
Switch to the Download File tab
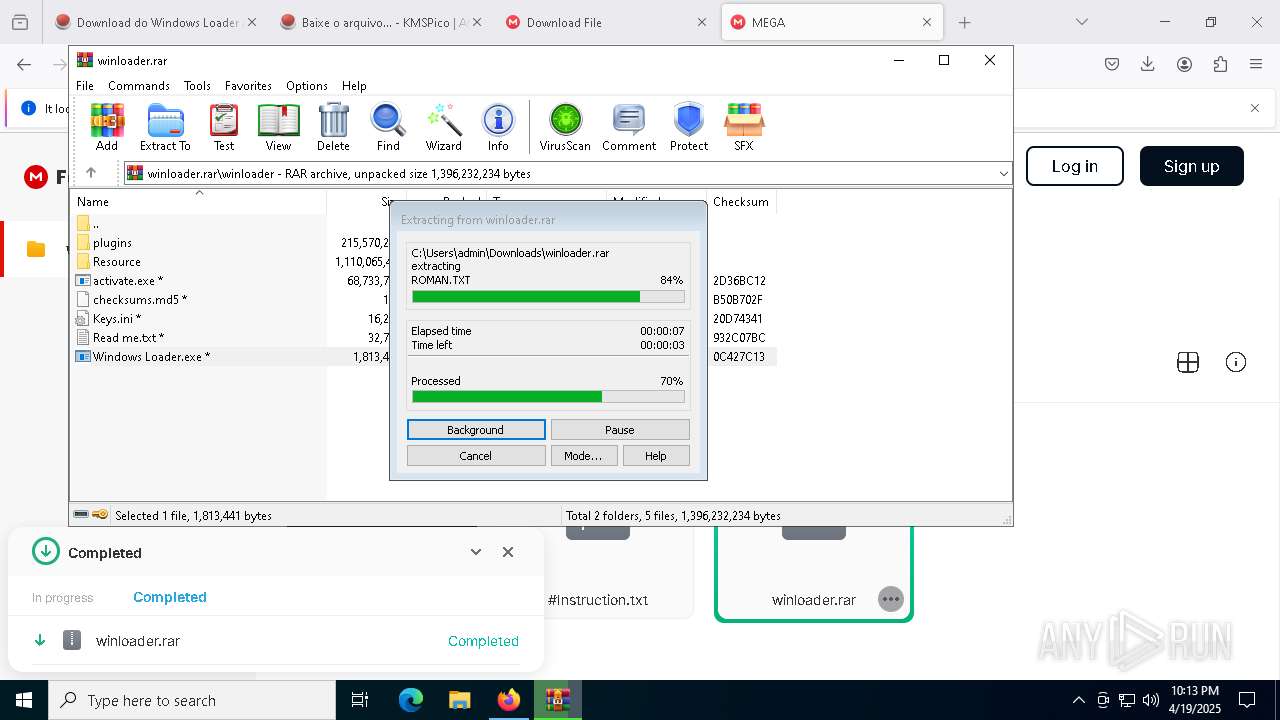pos(606,22)
